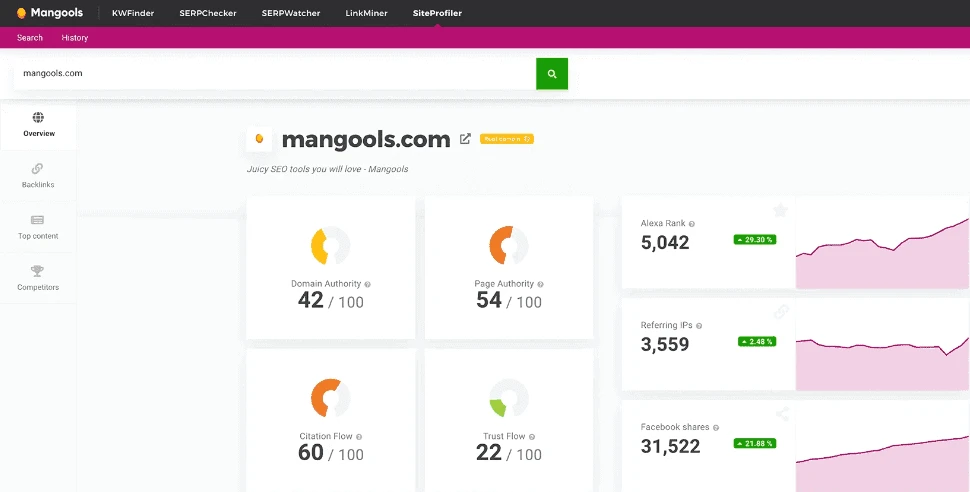970x492 pixels.
Task: Click help icon next to Domain Authority
Action: point(367,284)
